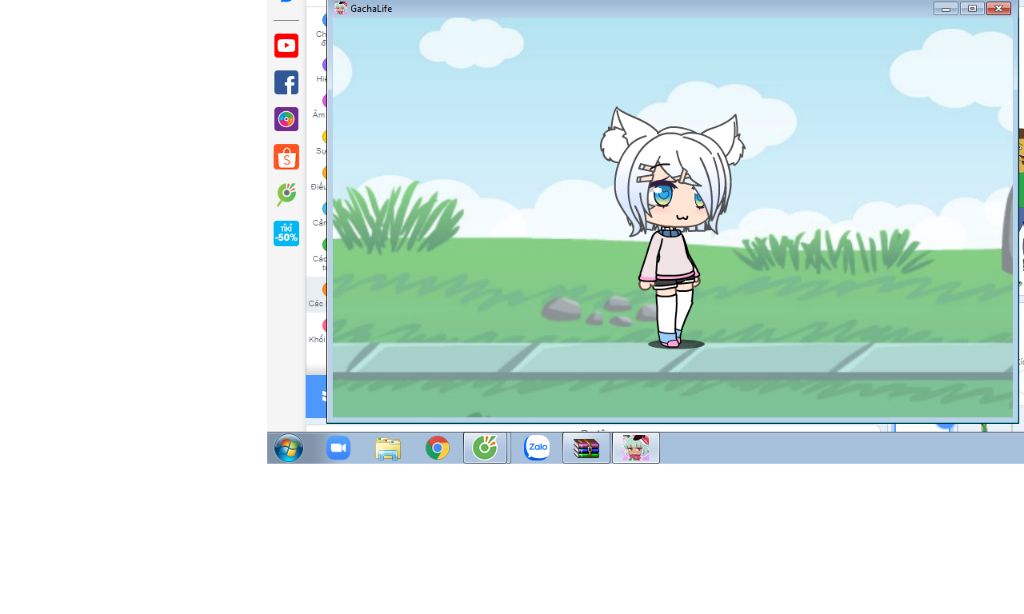Open the Tiki -50% sidebar shortcut

pyautogui.click(x=286, y=233)
